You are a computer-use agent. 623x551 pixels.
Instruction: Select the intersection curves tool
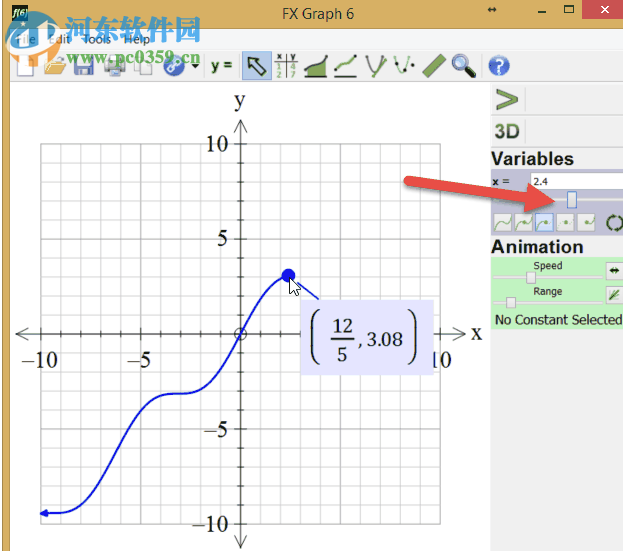tap(376, 66)
